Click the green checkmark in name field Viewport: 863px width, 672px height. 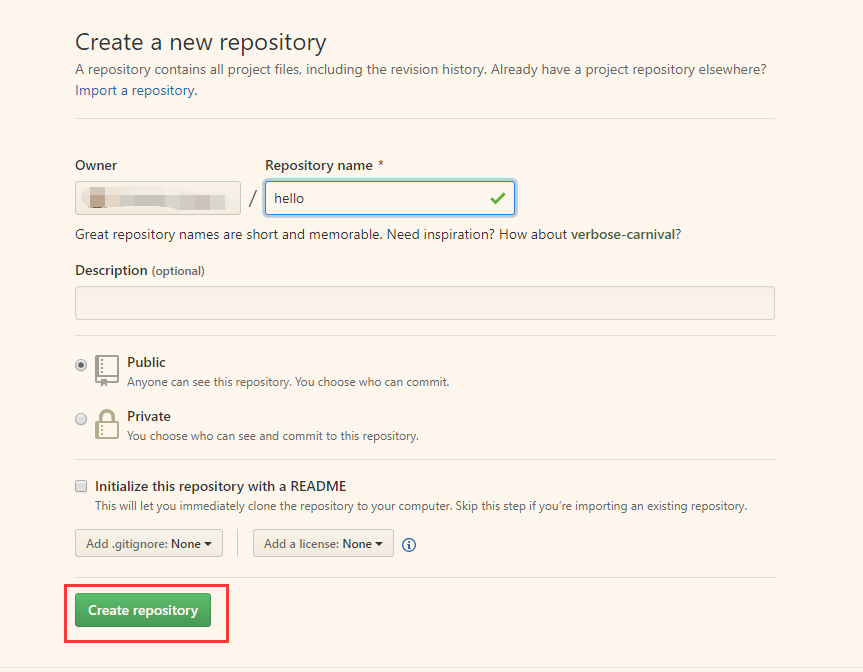[x=498, y=198]
